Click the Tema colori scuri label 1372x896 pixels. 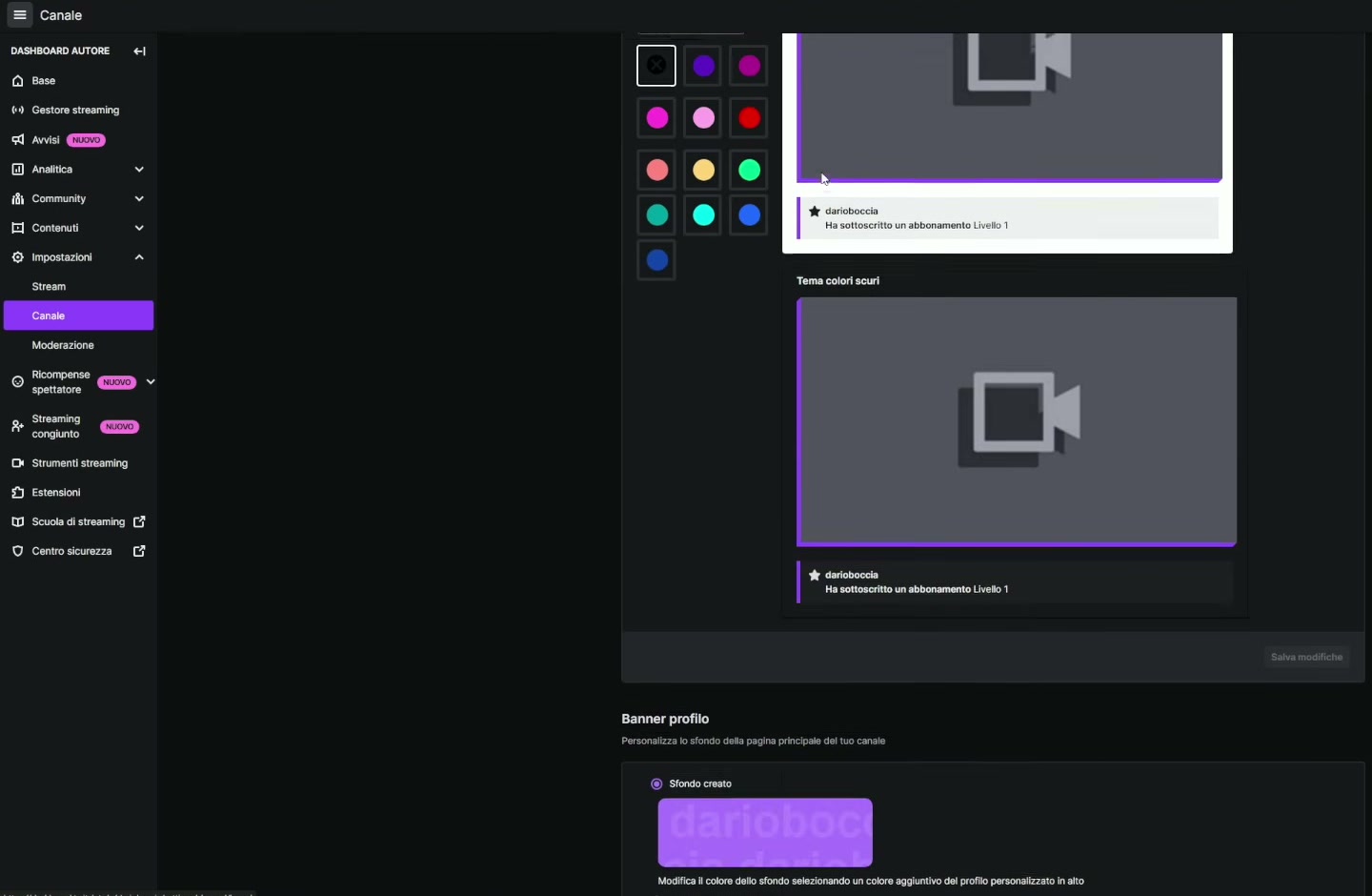[837, 281]
